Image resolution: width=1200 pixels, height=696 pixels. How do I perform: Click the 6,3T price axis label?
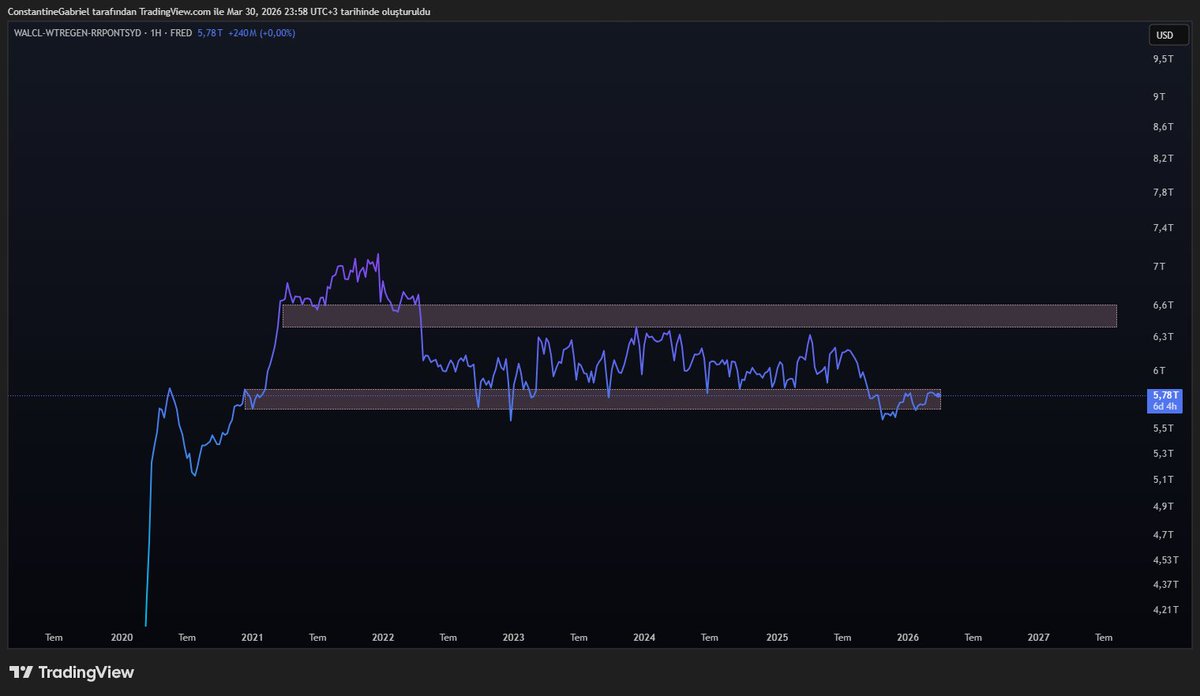point(1163,337)
